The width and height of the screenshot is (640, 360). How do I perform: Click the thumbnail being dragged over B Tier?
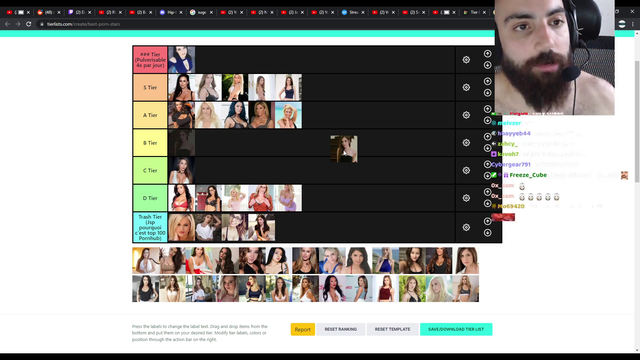[344, 149]
